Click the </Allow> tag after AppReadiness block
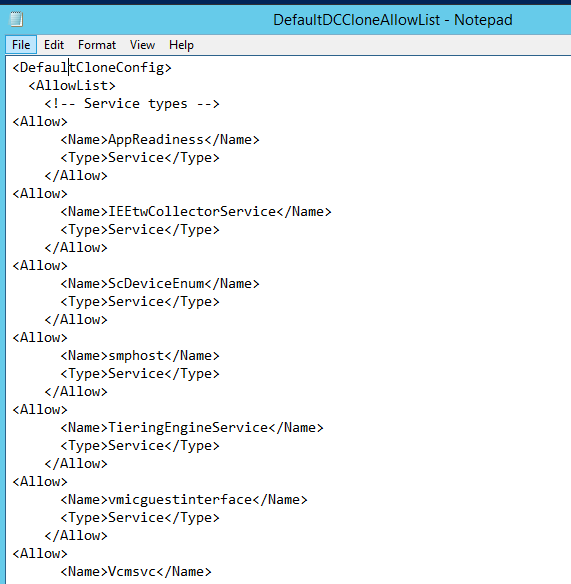Screen dimensions: 571x584 tap(76, 176)
